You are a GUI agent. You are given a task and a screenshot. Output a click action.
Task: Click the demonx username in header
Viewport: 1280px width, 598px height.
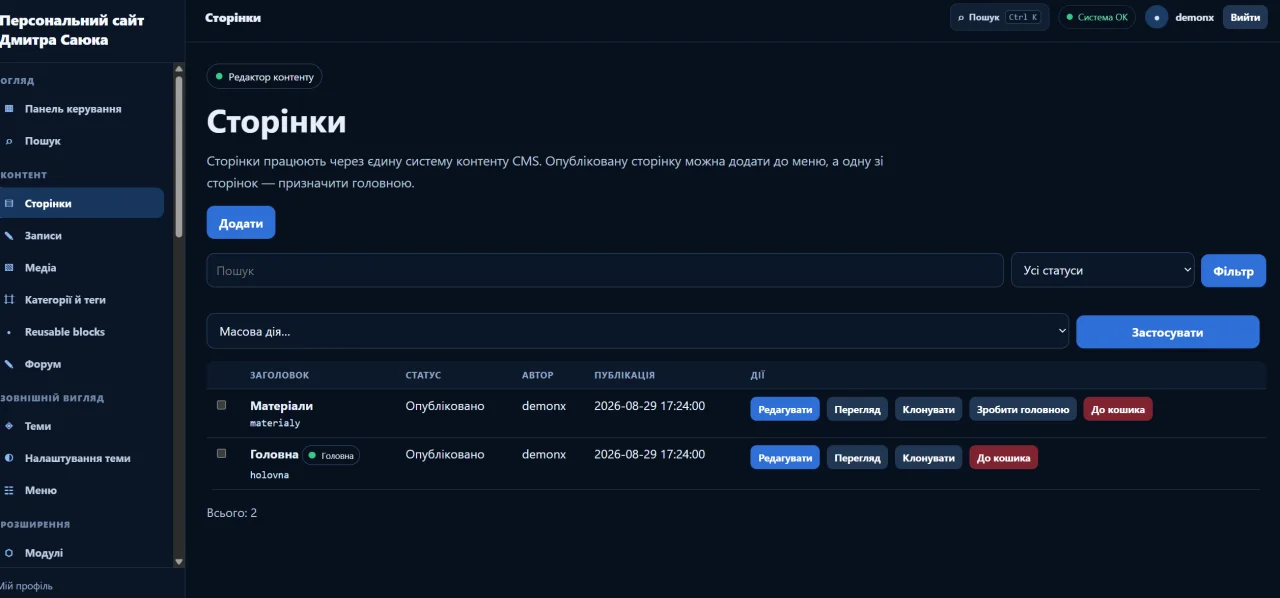click(1194, 17)
